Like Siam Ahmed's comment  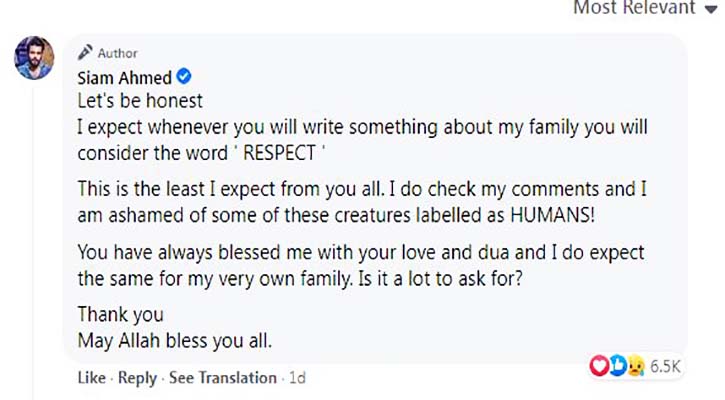click(x=90, y=378)
